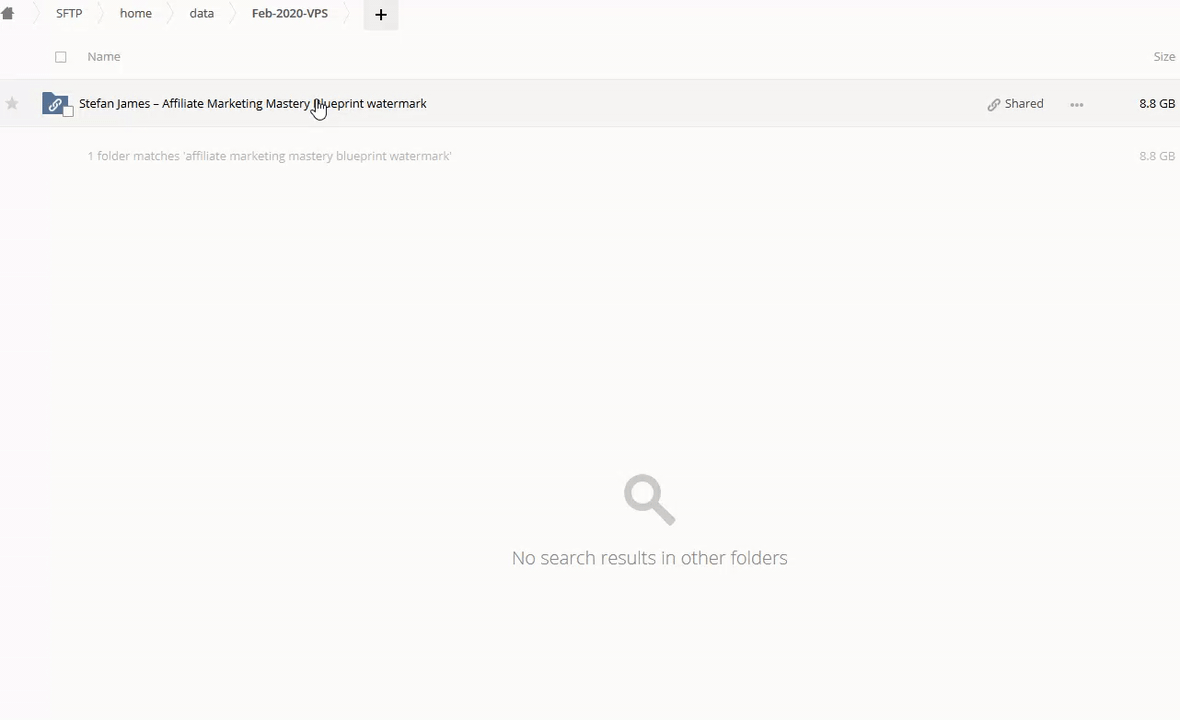Viewport: 1180px width, 720px height.
Task: Navigate to home breadcrumb folder
Action: point(136,14)
